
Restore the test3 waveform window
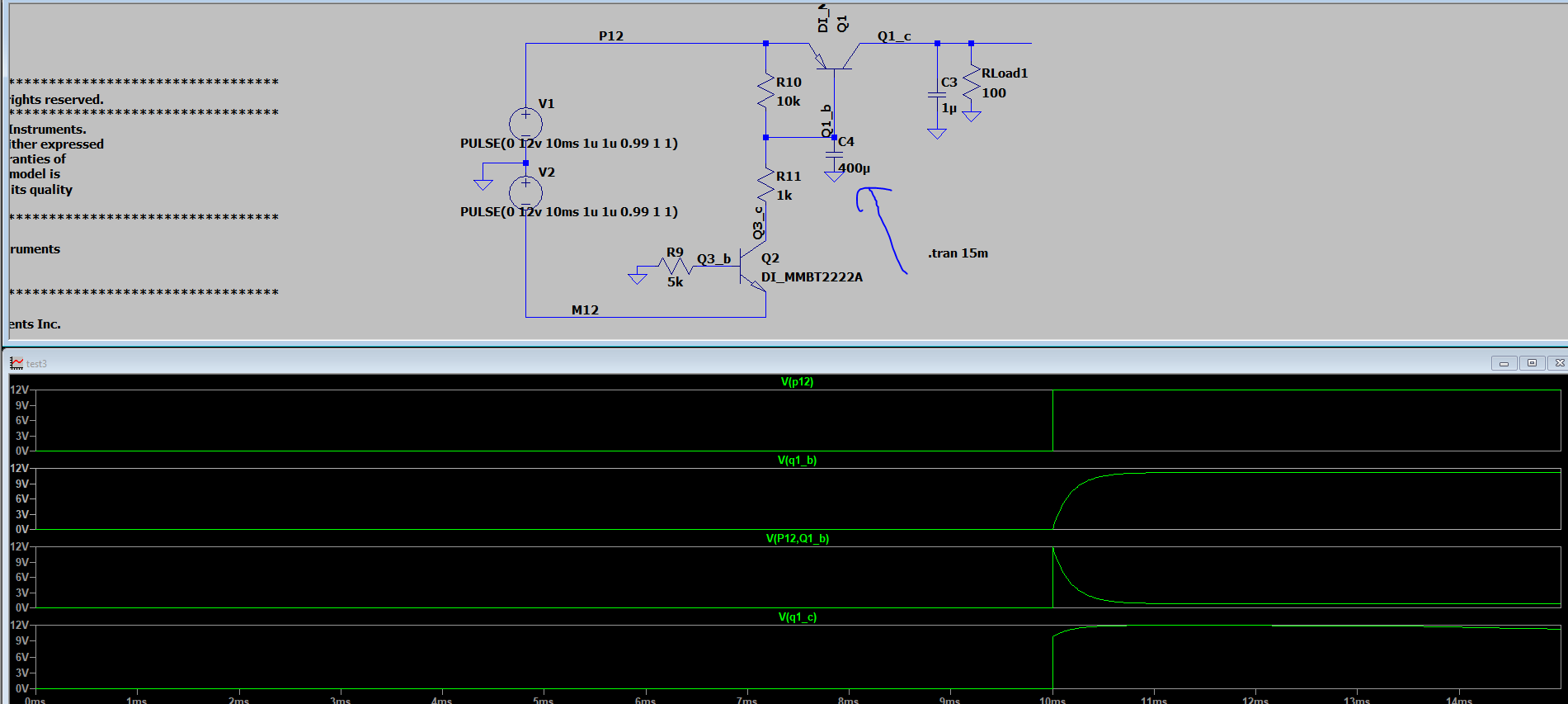(1532, 363)
